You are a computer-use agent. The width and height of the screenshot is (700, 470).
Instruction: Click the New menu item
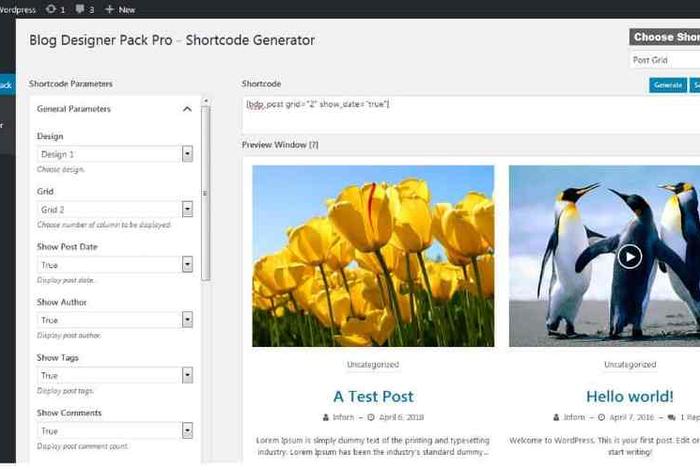coord(120,9)
